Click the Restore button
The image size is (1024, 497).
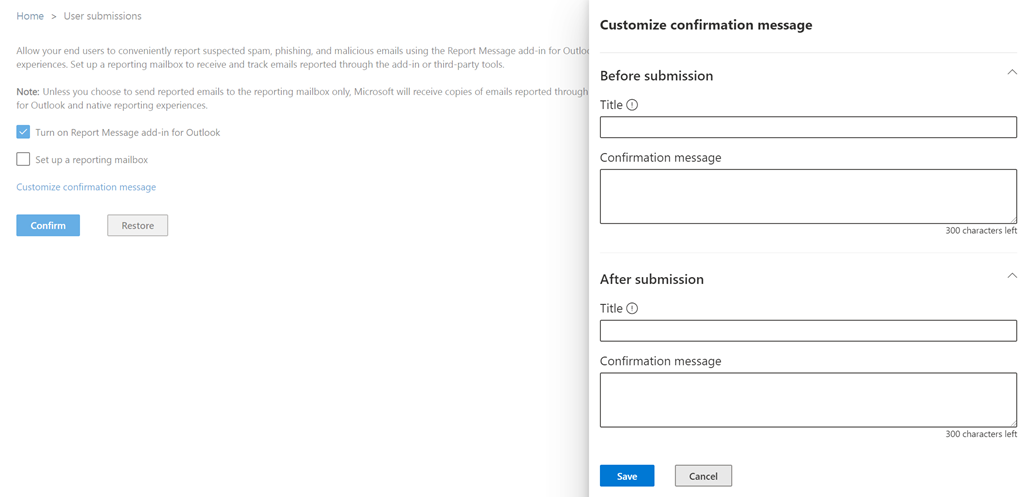[x=137, y=226]
